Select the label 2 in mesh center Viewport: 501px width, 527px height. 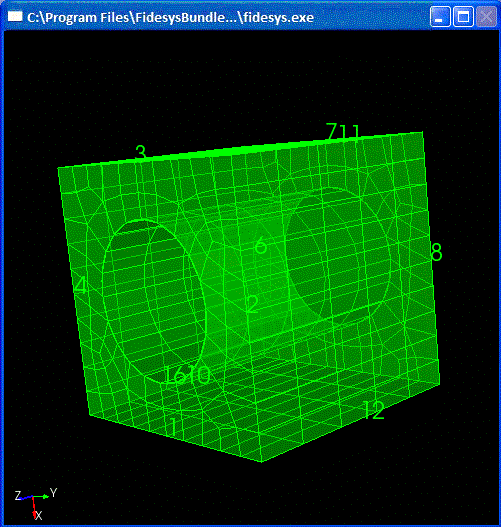(253, 304)
